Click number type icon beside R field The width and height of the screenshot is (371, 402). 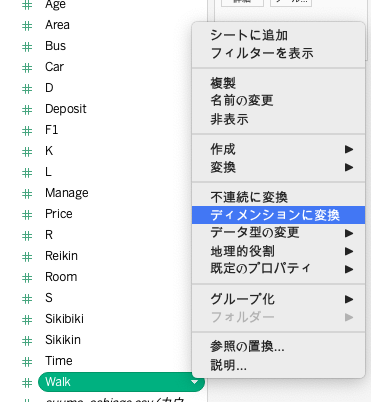point(27,236)
